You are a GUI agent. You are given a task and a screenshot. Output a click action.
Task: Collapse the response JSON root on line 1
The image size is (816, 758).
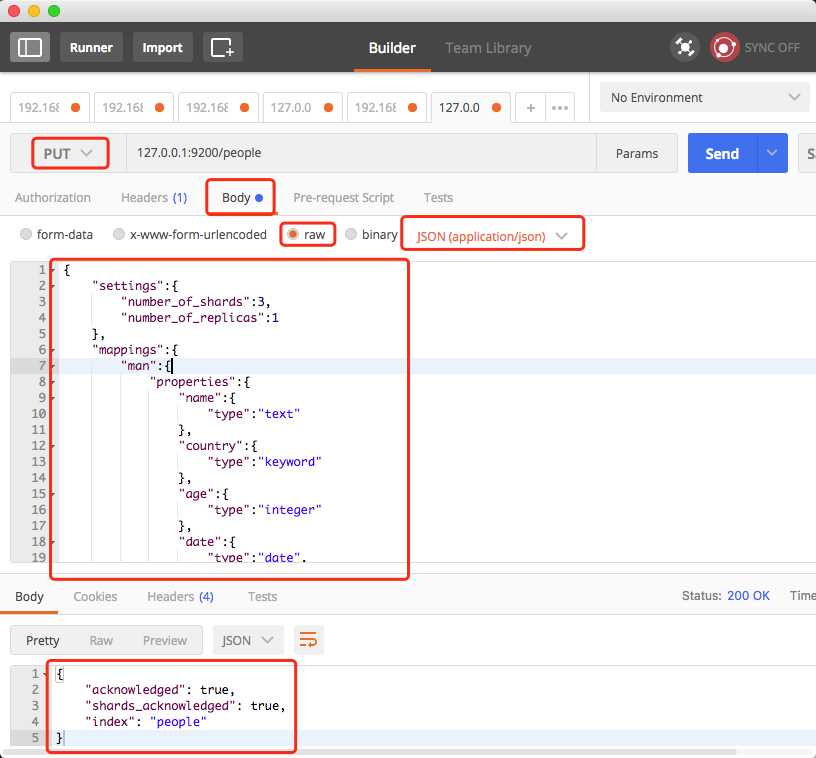(45, 674)
